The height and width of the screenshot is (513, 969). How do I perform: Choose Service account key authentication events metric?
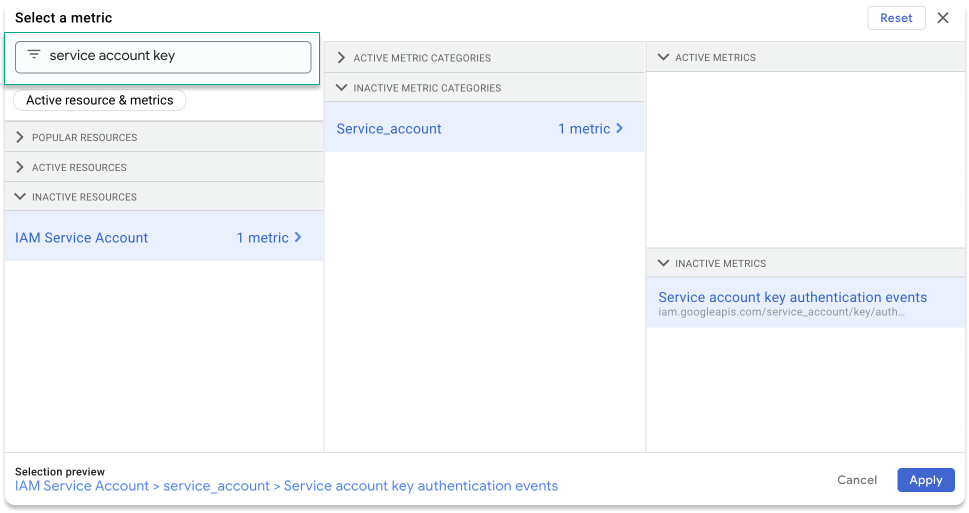[792, 298]
